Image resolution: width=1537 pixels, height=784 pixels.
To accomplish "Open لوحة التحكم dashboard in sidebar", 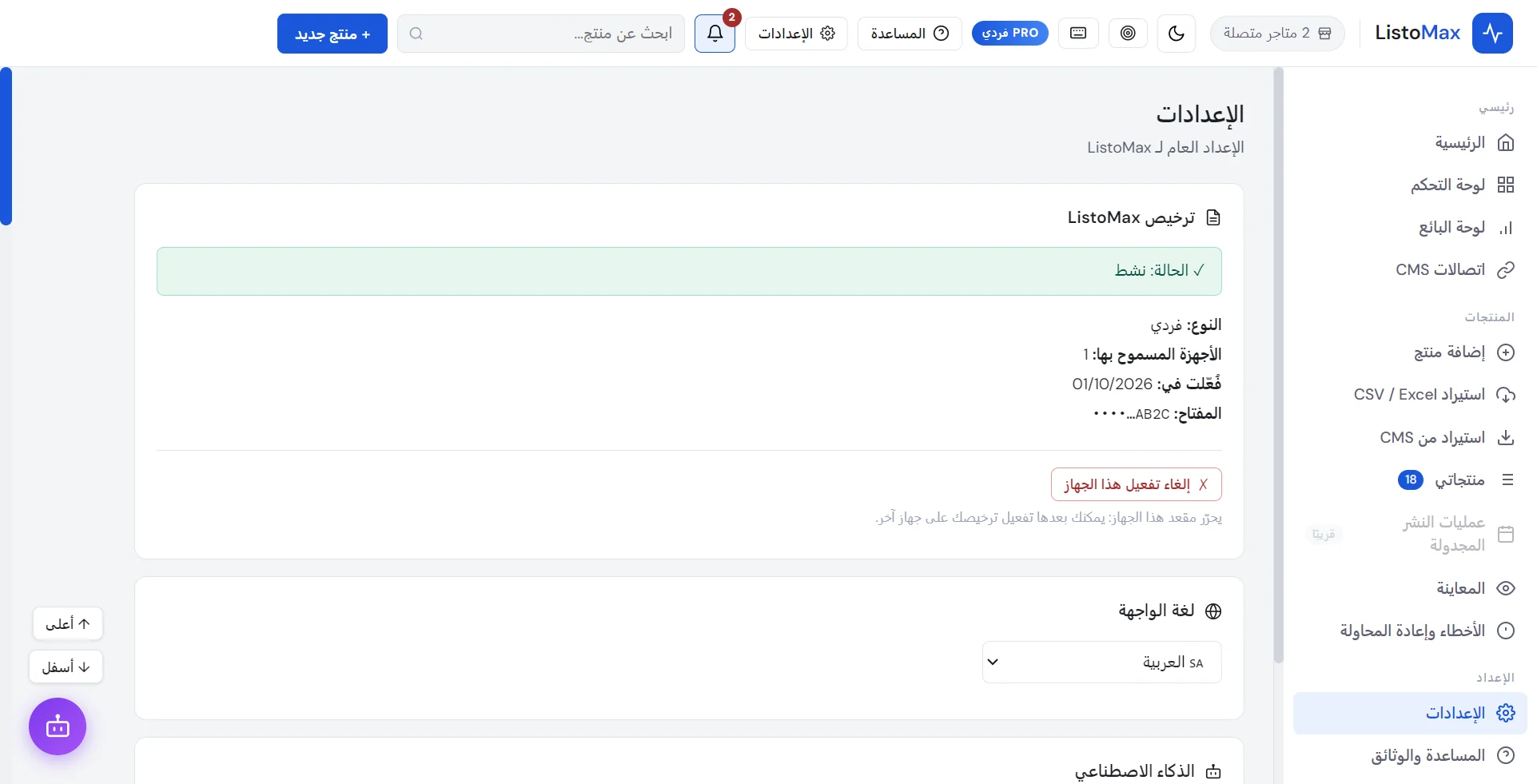I will pos(1410,185).
